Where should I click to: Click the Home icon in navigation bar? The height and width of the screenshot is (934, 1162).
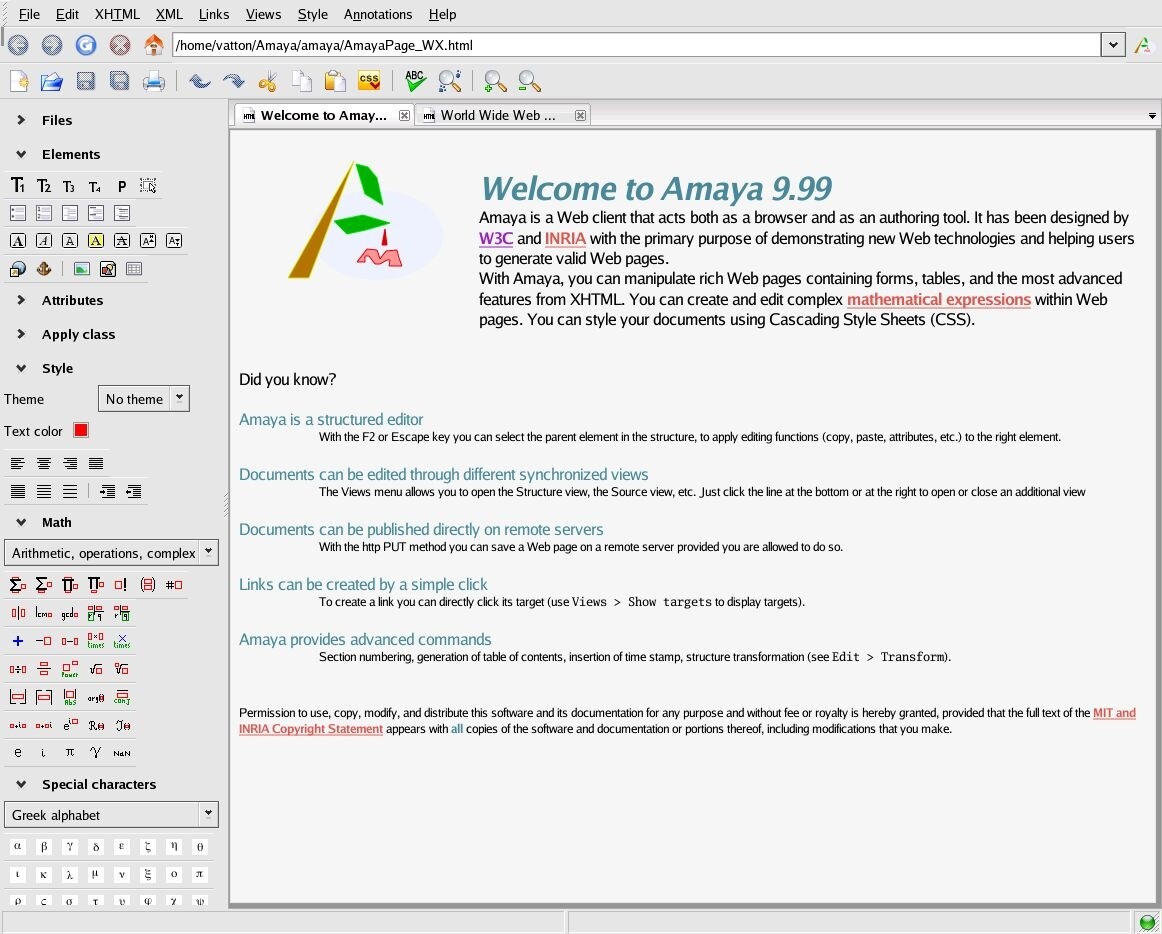pos(153,45)
